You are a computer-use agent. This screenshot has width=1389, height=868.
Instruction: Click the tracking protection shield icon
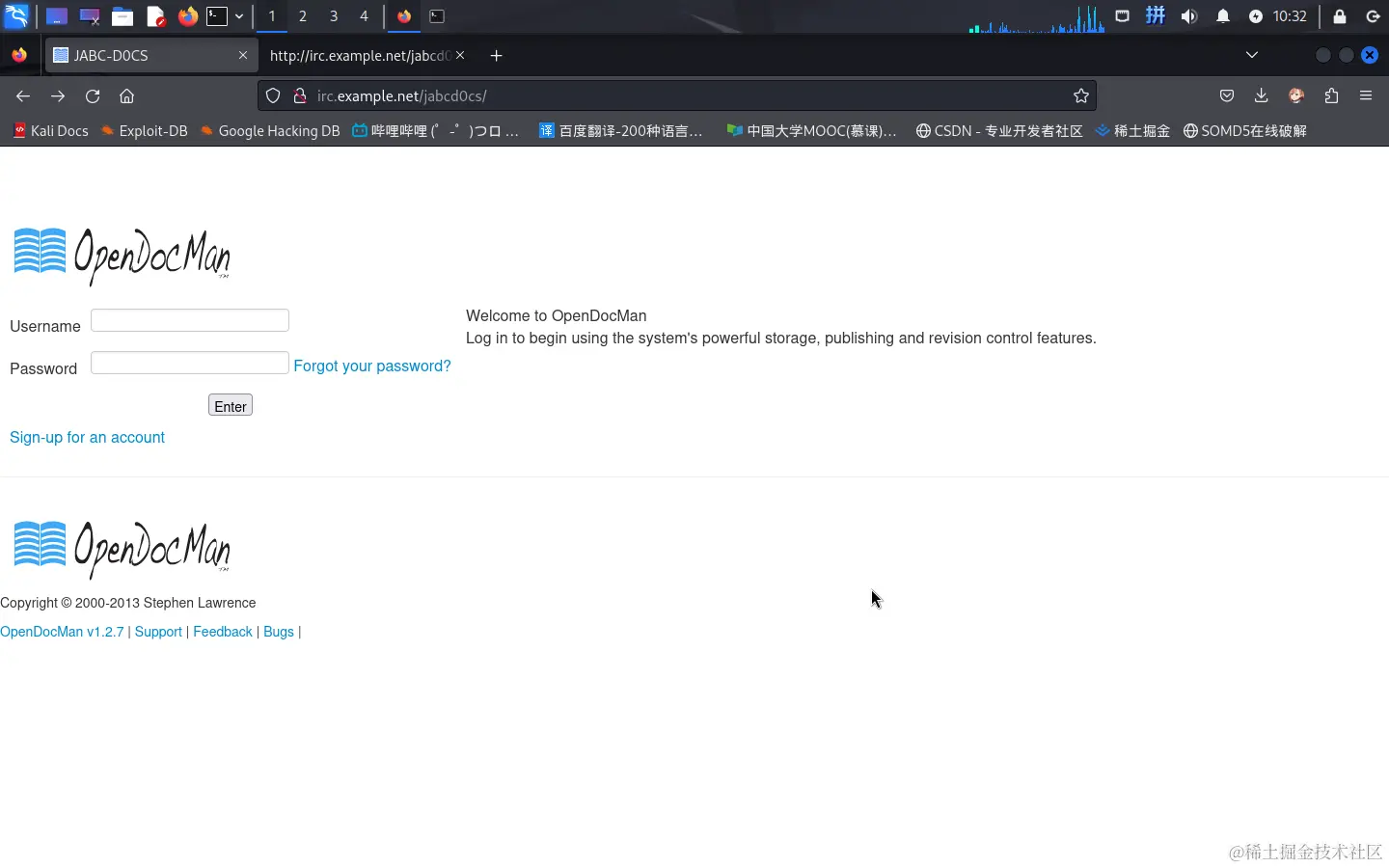point(273,96)
